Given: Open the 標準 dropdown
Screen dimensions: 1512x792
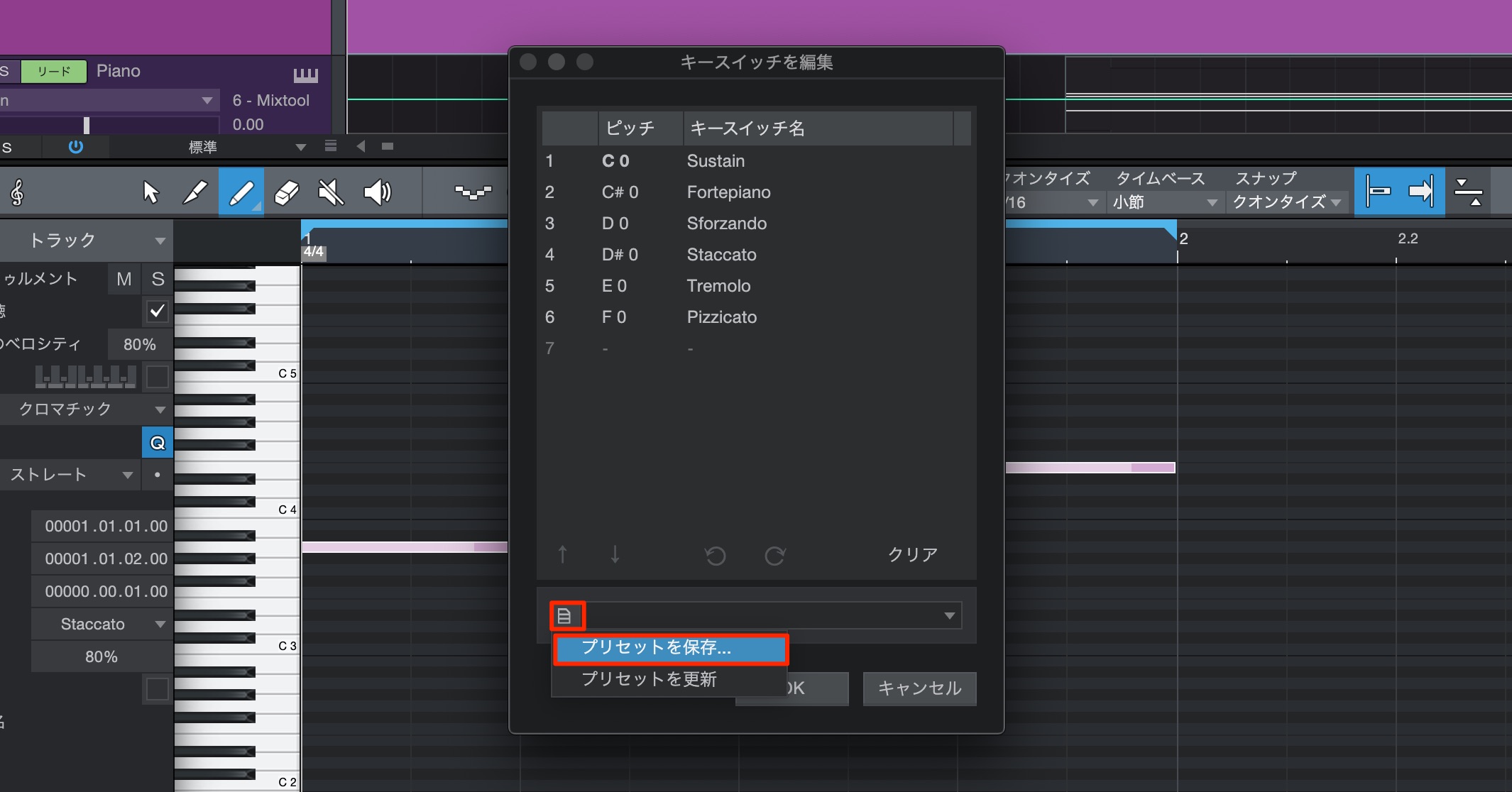Looking at the screenshot, I should (x=209, y=147).
